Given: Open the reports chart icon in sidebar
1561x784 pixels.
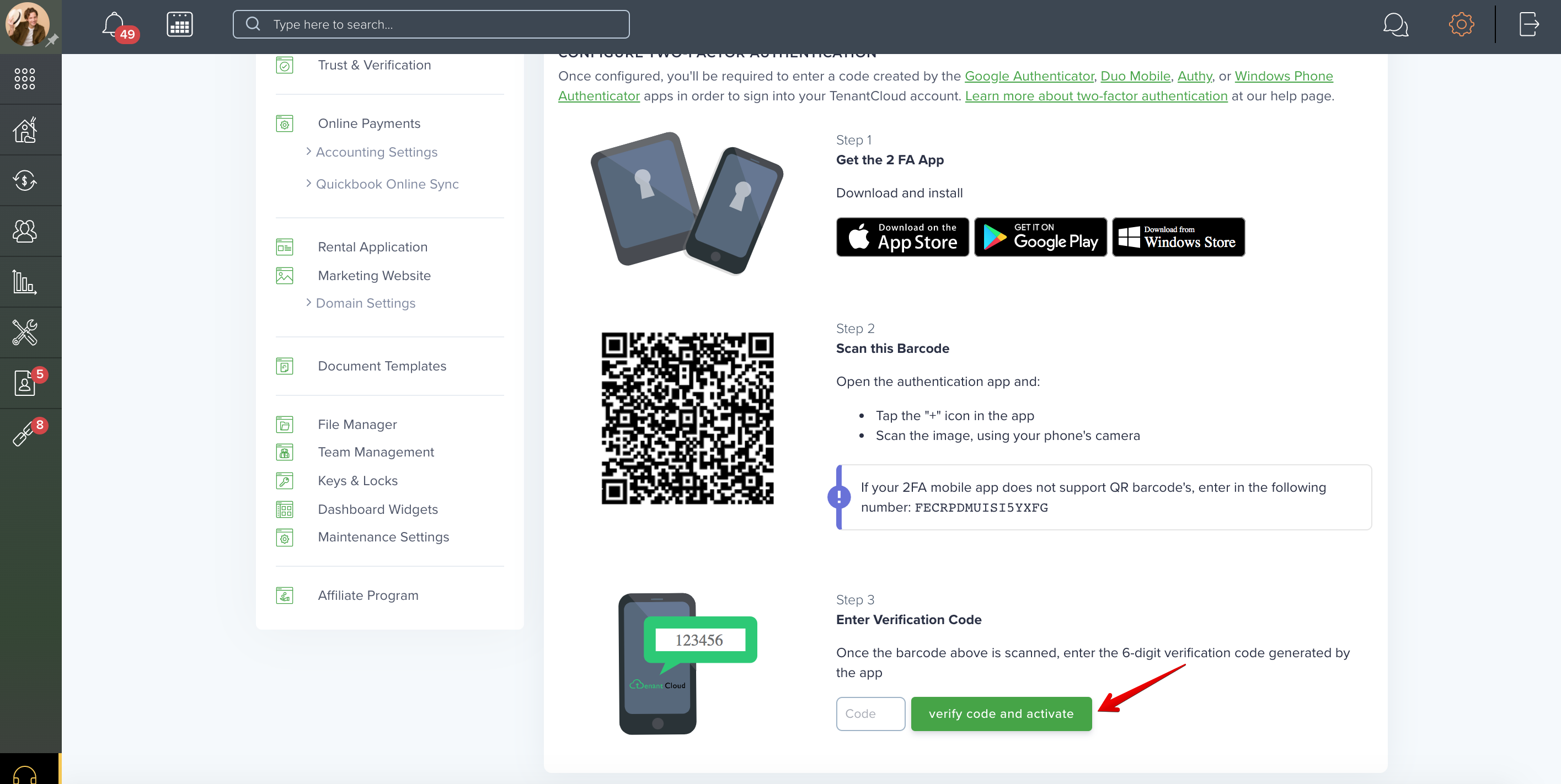Looking at the screenshot, I should coord(25,282).
